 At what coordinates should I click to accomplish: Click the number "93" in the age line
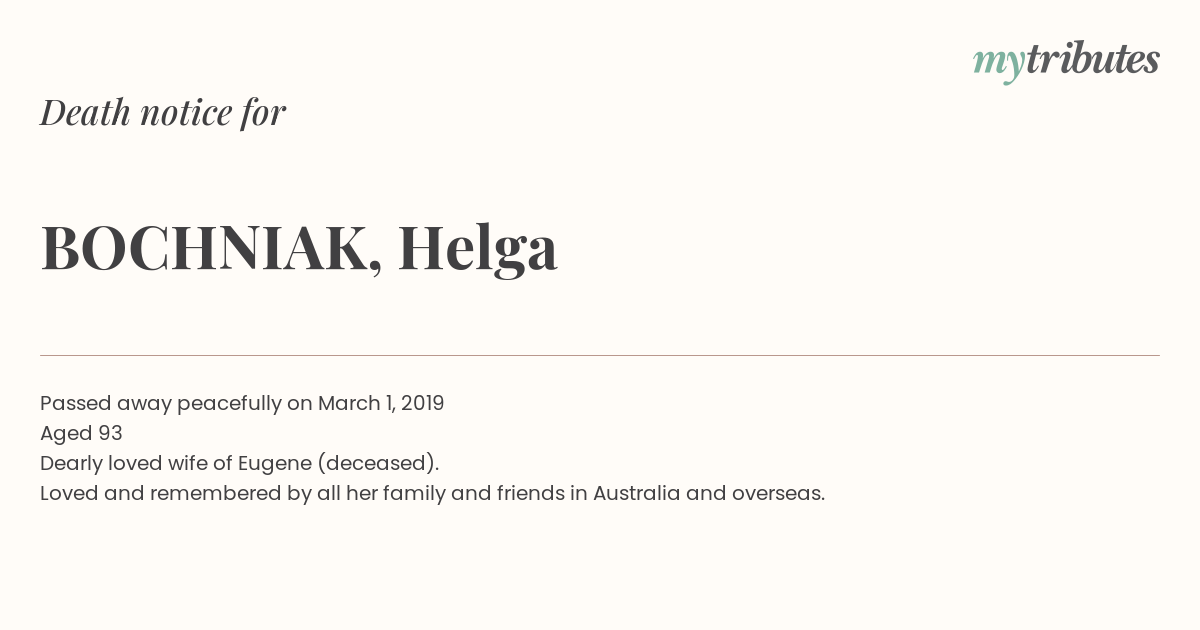(x=110, y=433)
